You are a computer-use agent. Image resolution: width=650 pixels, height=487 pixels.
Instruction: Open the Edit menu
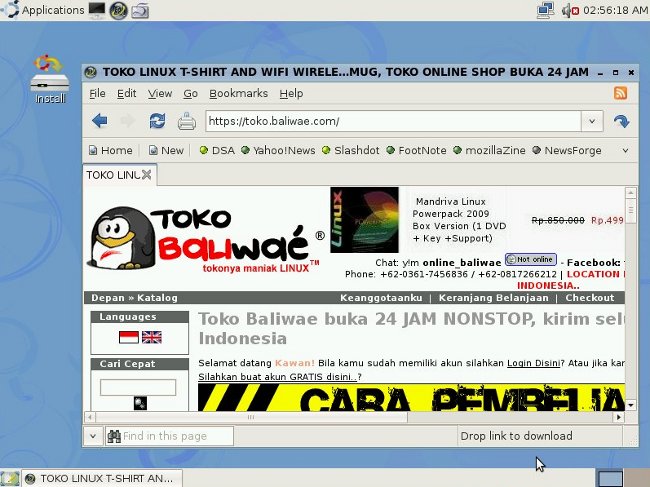pyautogui.click(x=126, y=94)
